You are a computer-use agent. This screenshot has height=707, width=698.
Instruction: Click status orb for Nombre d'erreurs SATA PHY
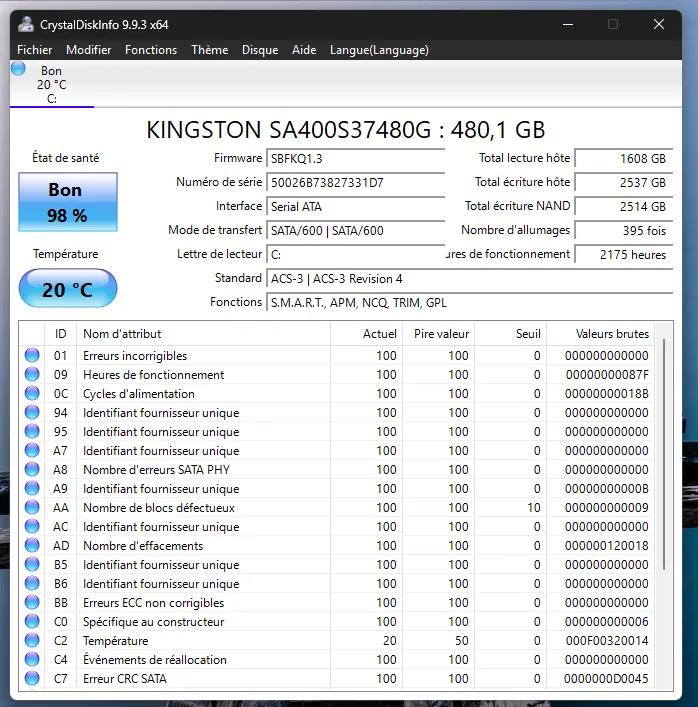click(32, 469)
